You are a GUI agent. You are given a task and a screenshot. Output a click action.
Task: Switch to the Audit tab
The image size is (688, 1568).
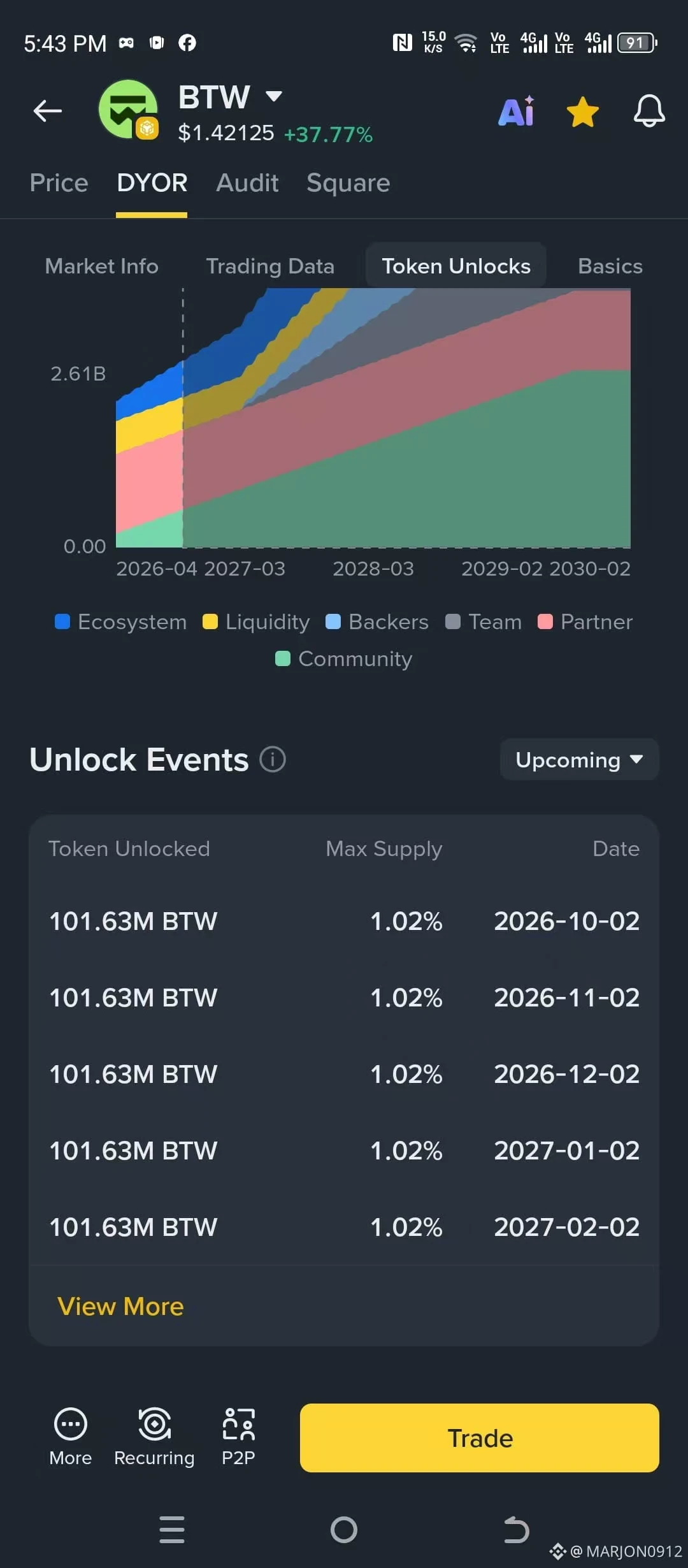pyautogui.click(x=247, y=183)
